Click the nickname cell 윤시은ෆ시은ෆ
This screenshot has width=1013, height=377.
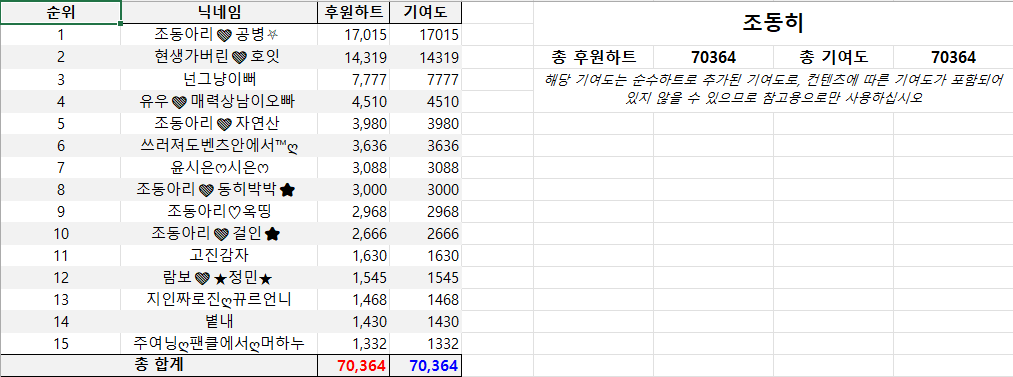point(219,167)
